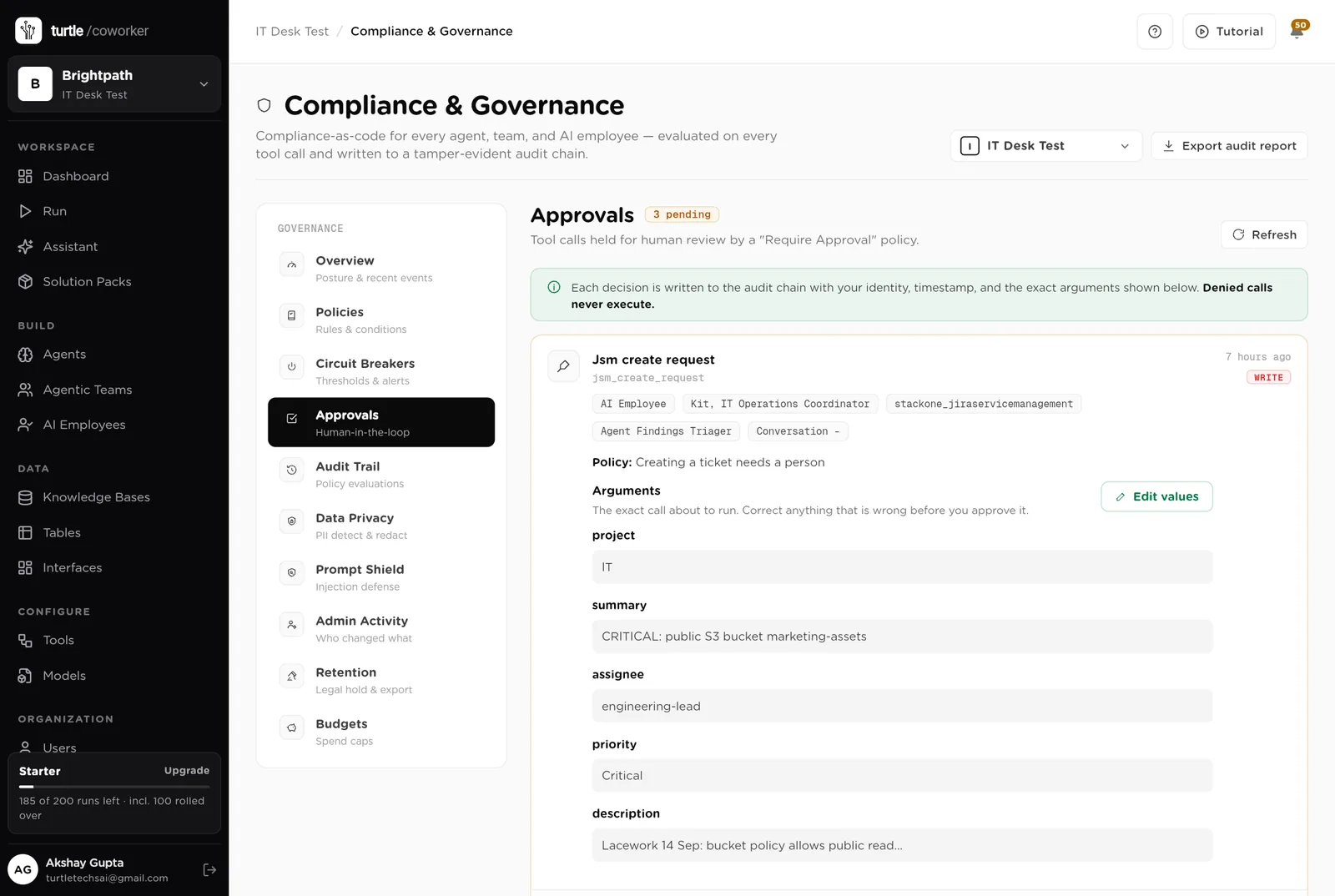Open the Knowledge Bases database icon

(25, 497)
